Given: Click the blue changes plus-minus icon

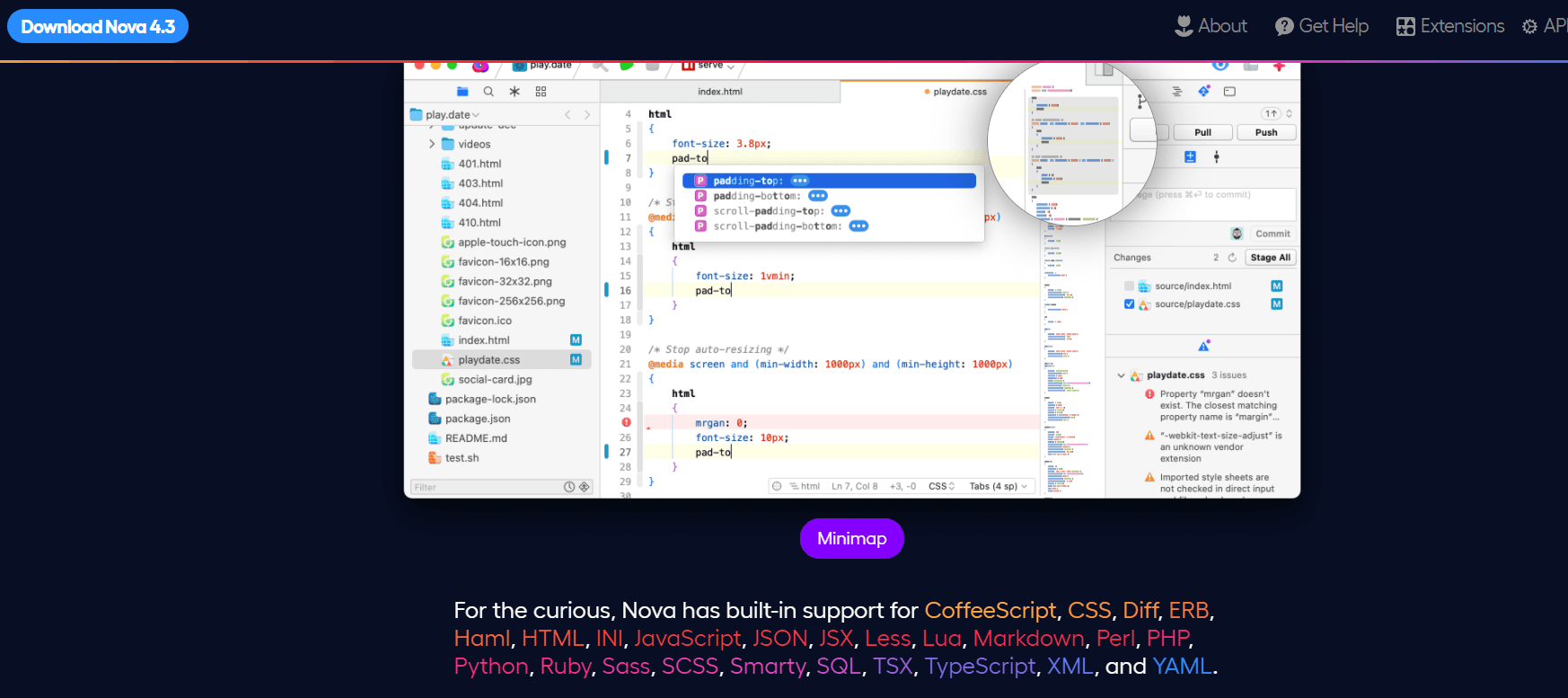Looking at the screenshot, I should [1190, 157].
